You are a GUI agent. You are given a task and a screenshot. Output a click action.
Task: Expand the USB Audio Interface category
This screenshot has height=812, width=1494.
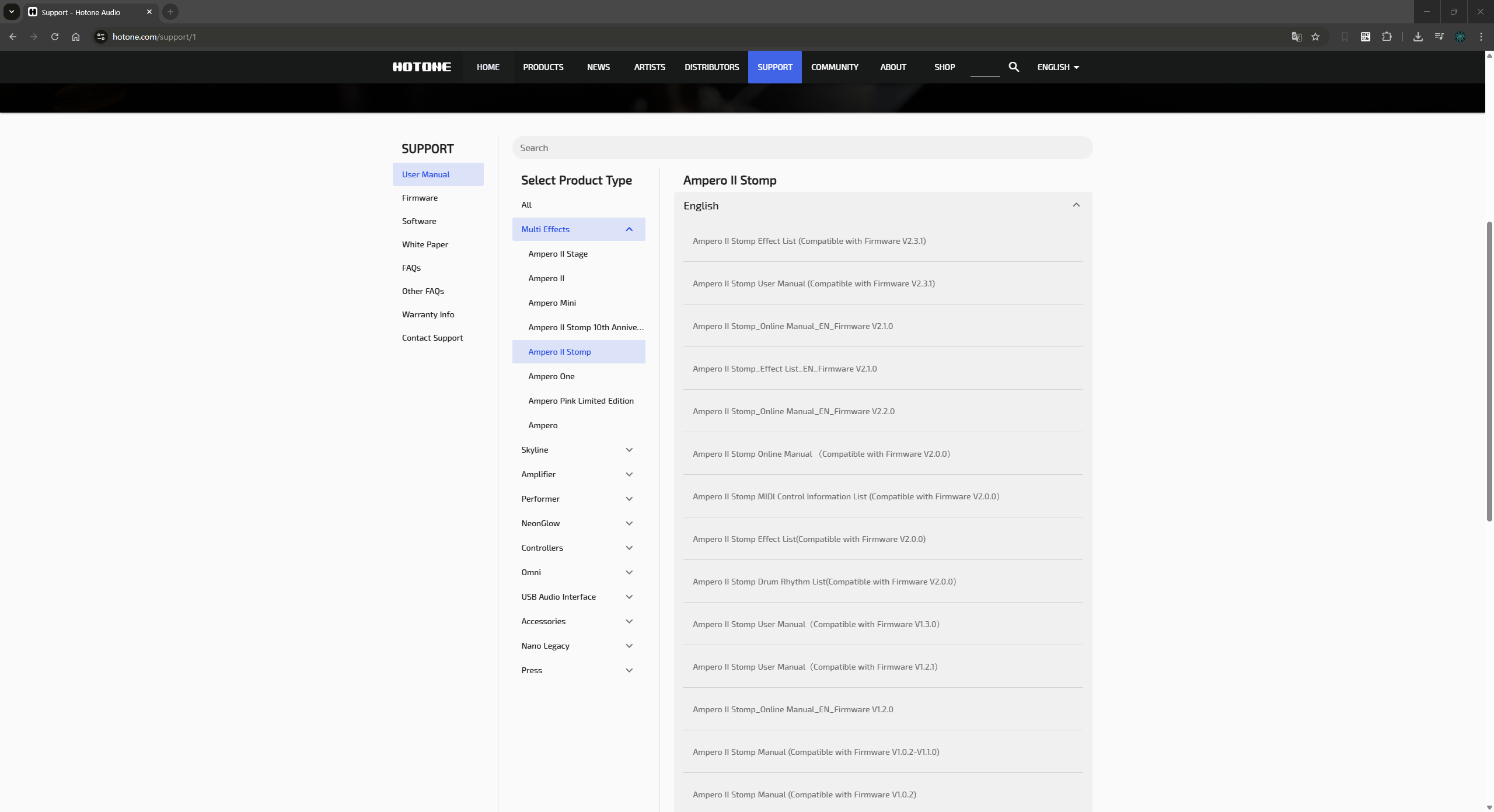[629, 597]
